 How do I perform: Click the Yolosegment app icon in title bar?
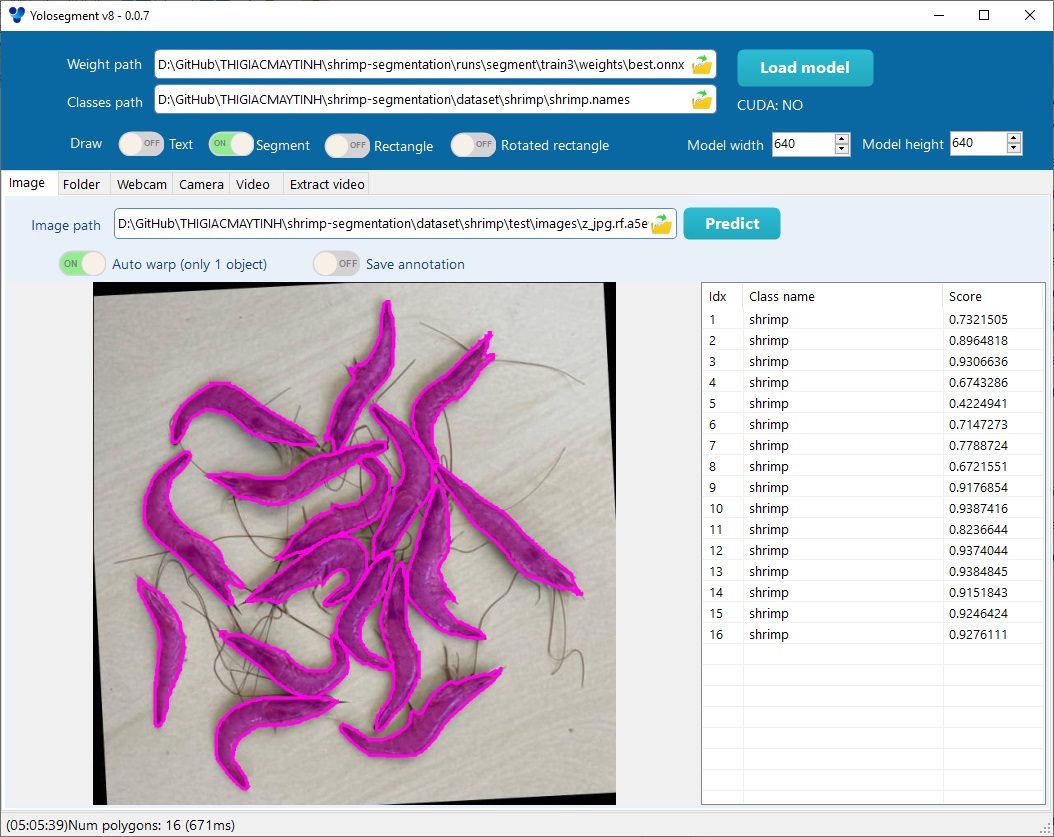(x=16, y=15)
